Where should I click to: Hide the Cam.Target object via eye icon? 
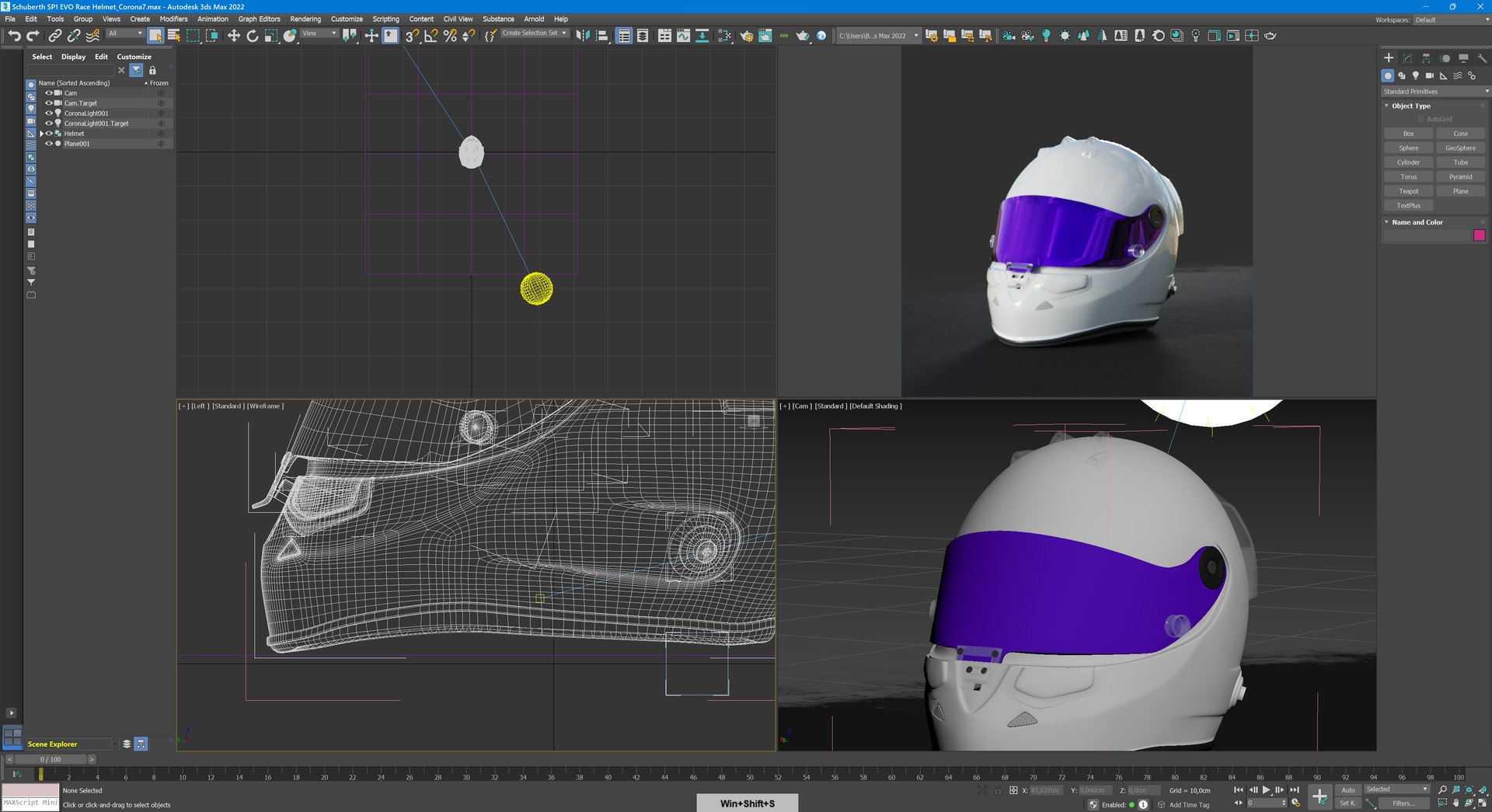[x=49, y=103]
